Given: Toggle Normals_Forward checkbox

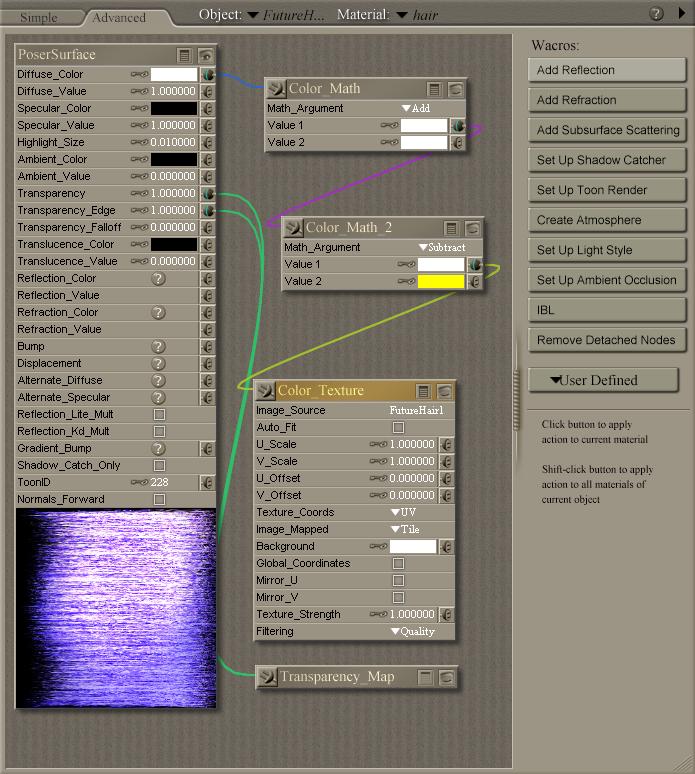Looking at the screenshot, I should (x=159, y=500).
